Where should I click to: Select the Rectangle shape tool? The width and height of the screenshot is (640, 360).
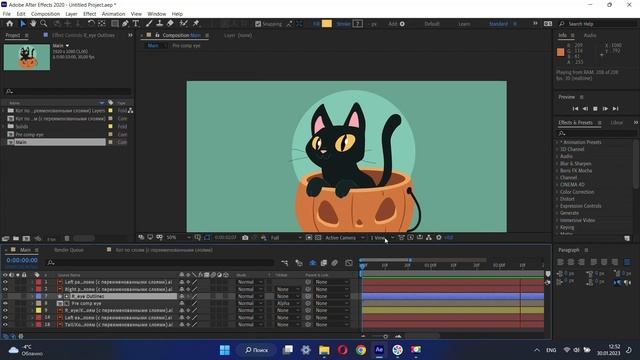coord(115,24)
